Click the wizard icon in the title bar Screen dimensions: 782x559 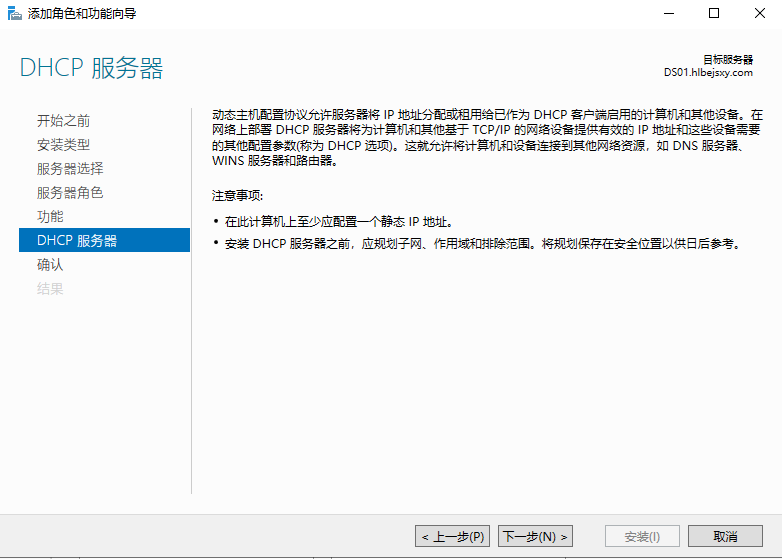pyautogui.click(x=14, y=14)
